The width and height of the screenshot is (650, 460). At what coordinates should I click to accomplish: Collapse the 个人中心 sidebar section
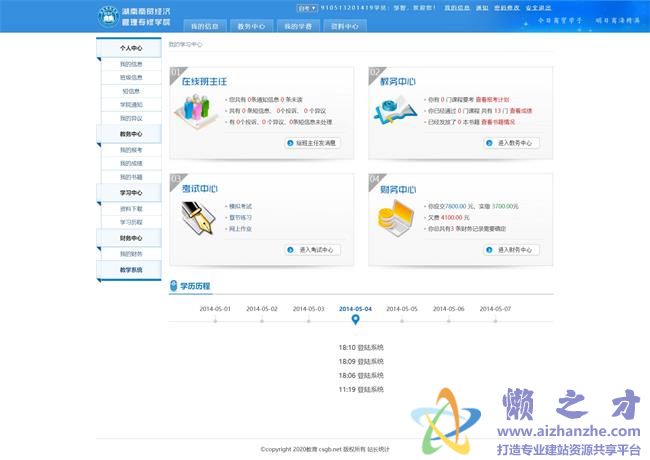pos(129,48)
